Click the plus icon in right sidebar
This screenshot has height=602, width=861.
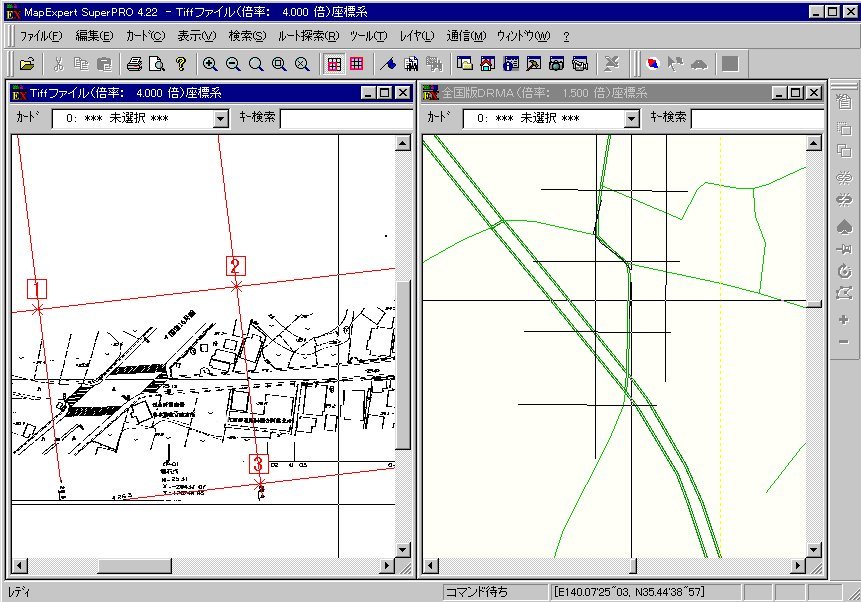click(844, 320)
